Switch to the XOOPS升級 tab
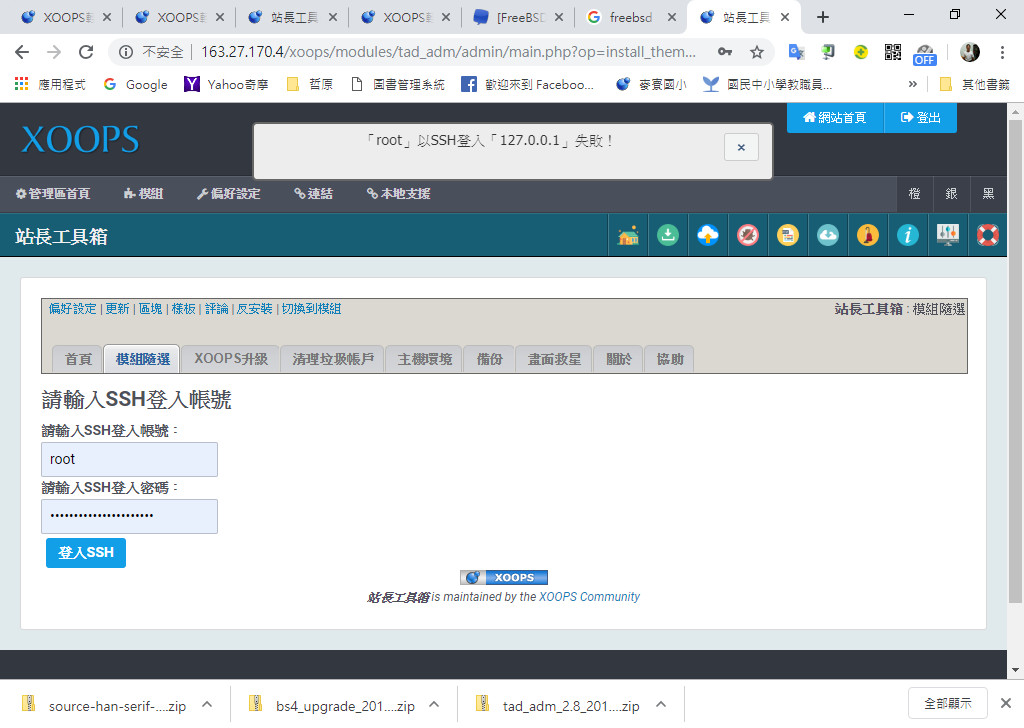 (x=231, y=359)
